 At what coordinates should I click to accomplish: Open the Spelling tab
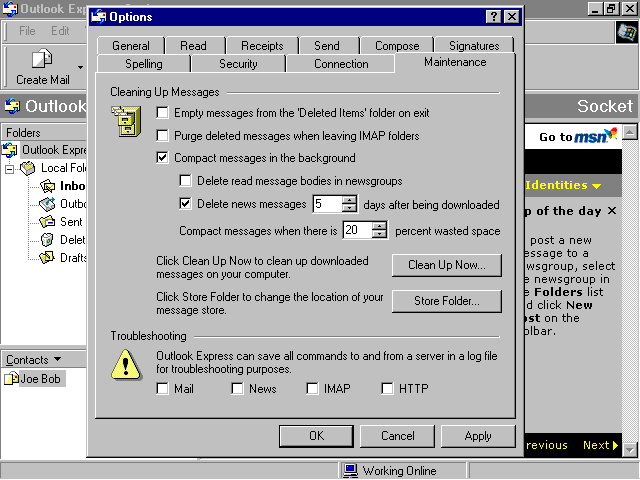(x=144, y=64)
